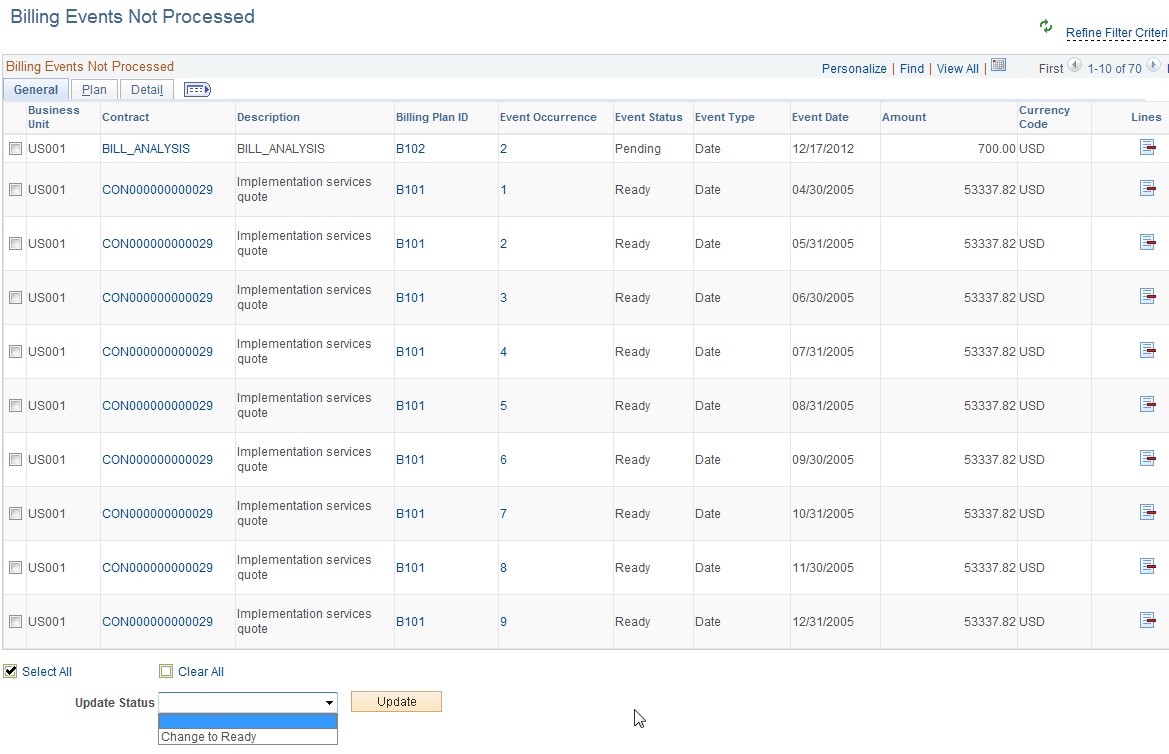Image resolution: width=1169 pixels, height=754 pixels.
Task: Open Lines for event occurrence 9
Action: 1148,620
